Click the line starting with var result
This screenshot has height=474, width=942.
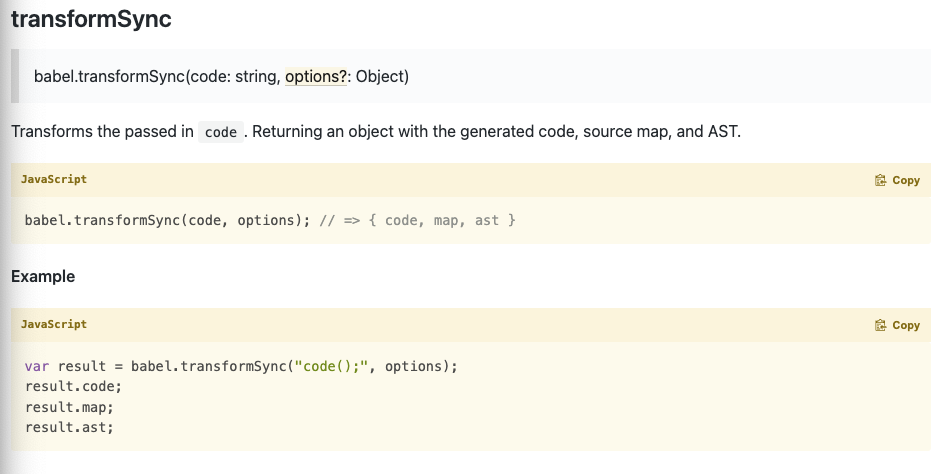pyautogui.click(x=241, y=366)
